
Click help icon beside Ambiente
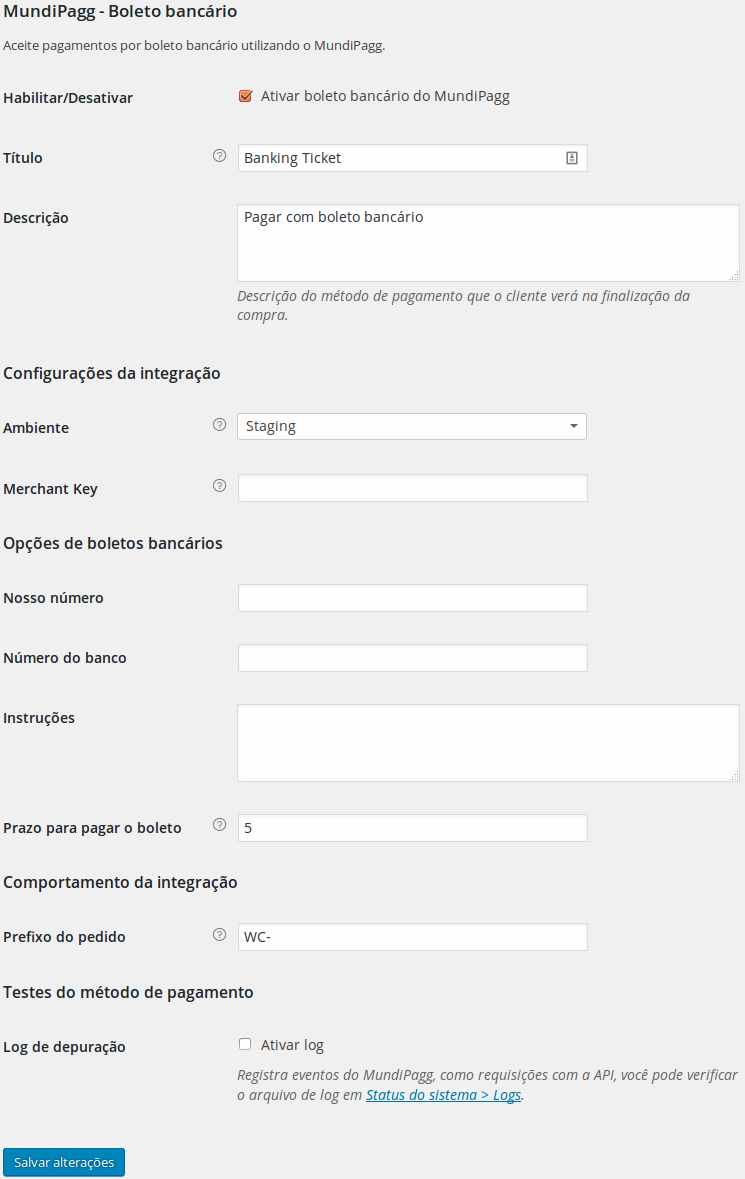220,425
